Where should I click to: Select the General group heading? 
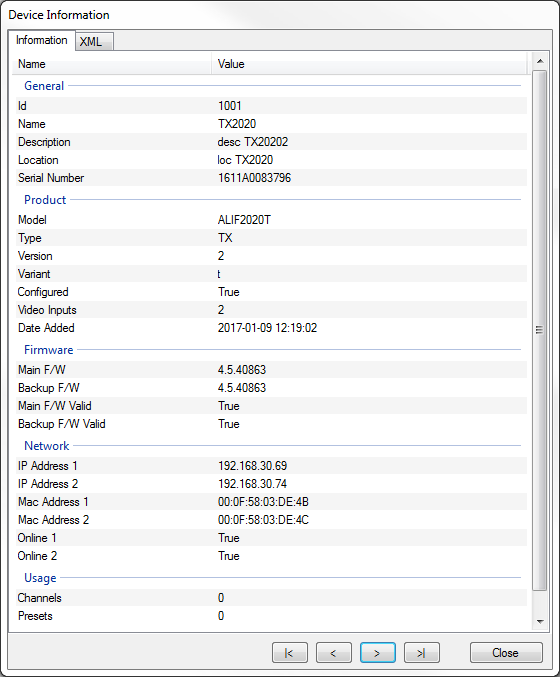[x=44, y=86]
